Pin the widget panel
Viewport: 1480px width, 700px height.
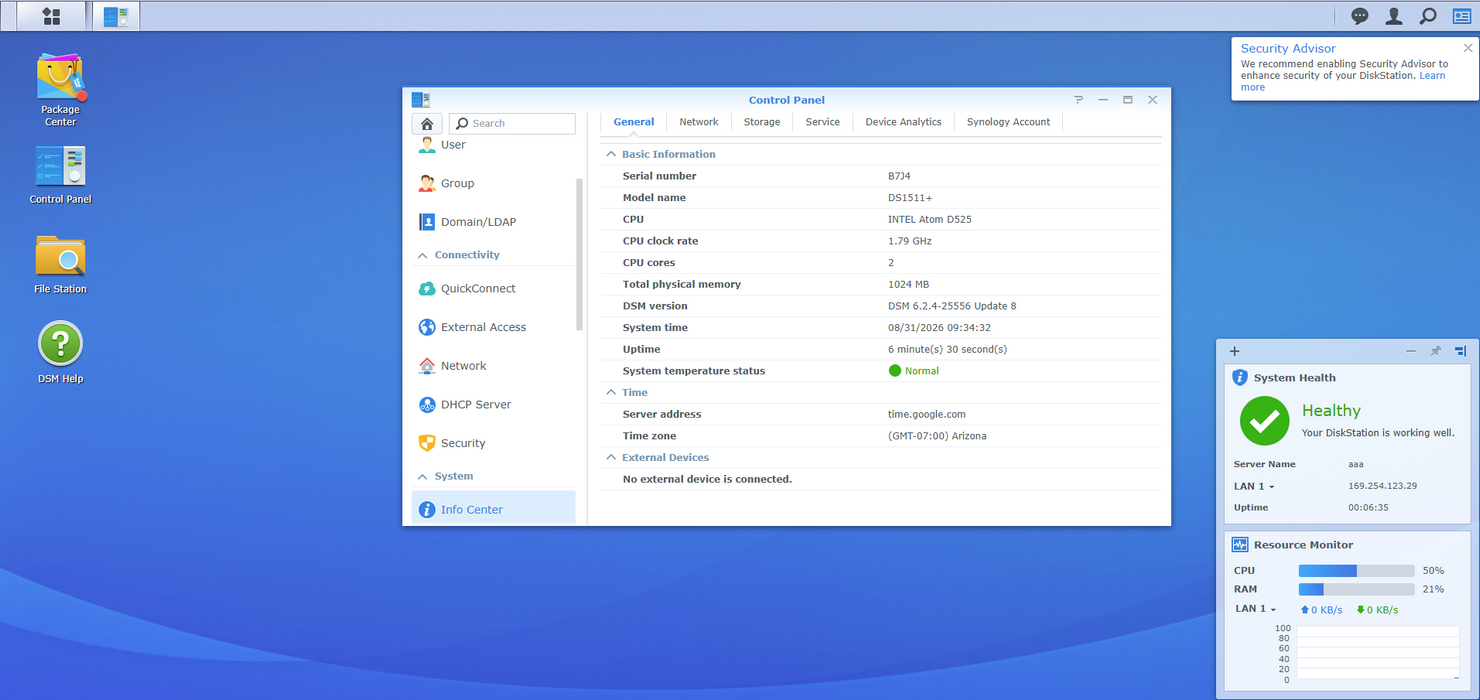(x=1436, y=351)
